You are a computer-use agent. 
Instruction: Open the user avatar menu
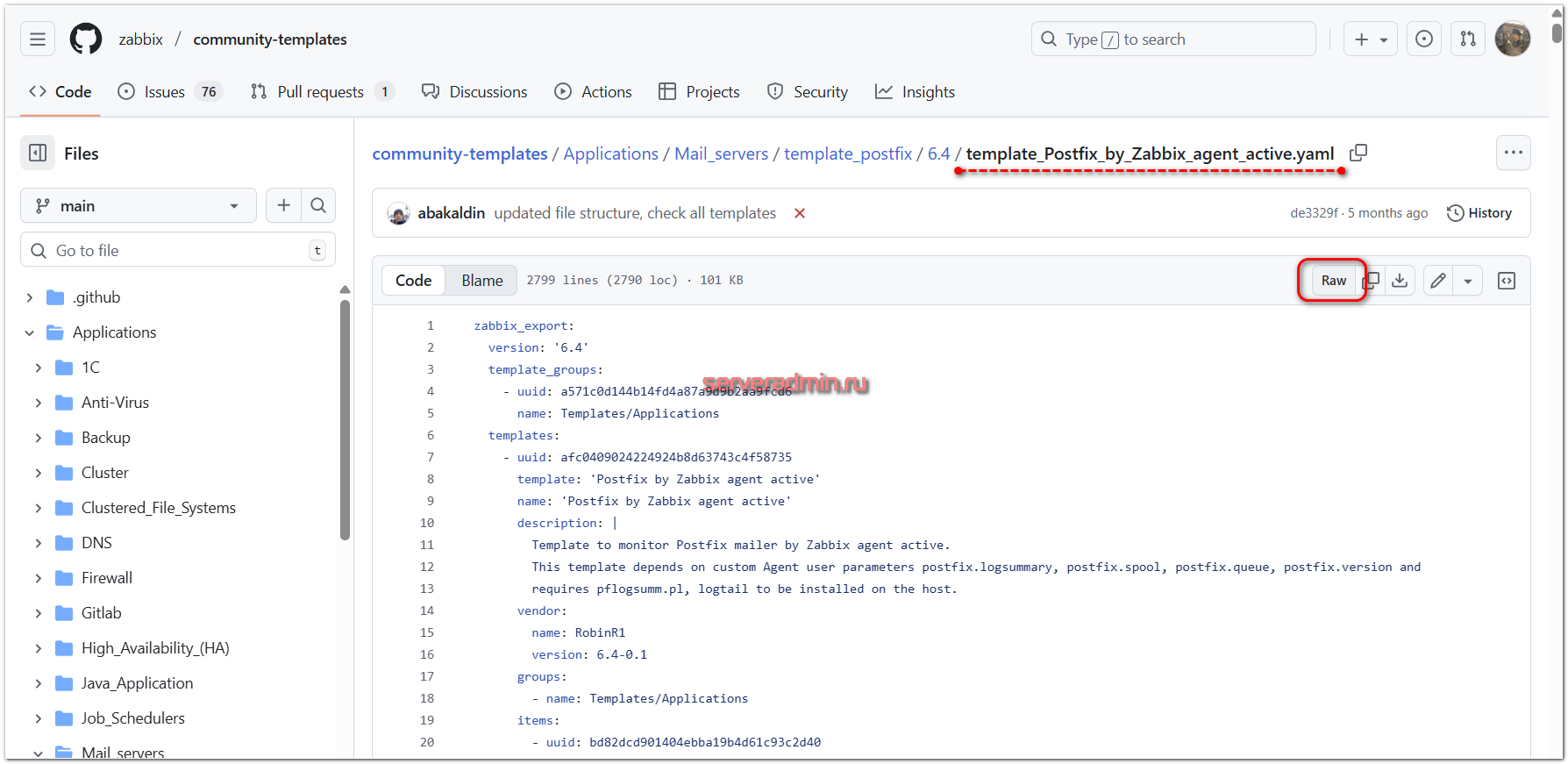pyautogui.click(x=1513, y=39)
